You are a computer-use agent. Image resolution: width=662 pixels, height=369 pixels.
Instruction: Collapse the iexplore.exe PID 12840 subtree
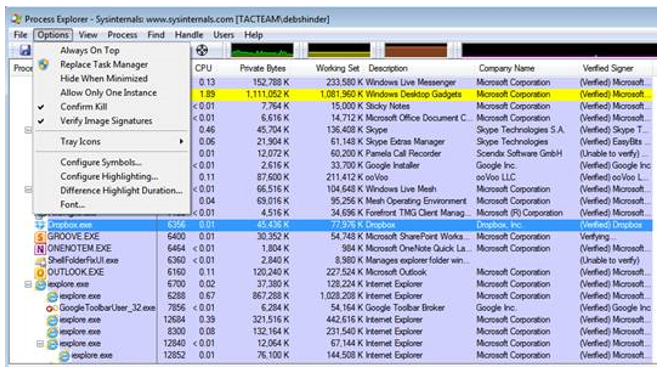tap(40, 344)
